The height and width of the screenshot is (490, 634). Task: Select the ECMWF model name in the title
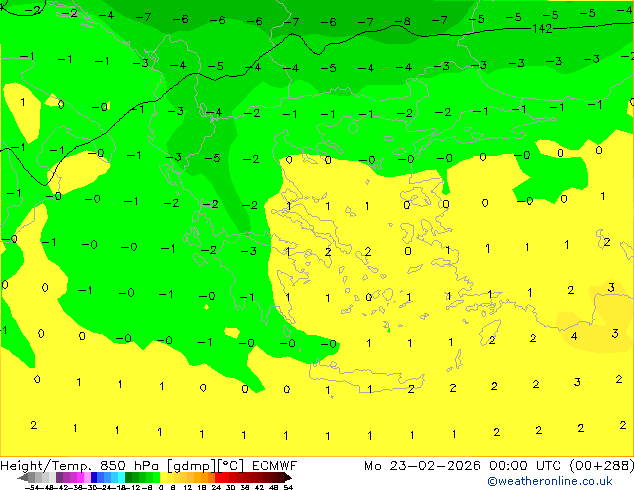tap(275, 466)
